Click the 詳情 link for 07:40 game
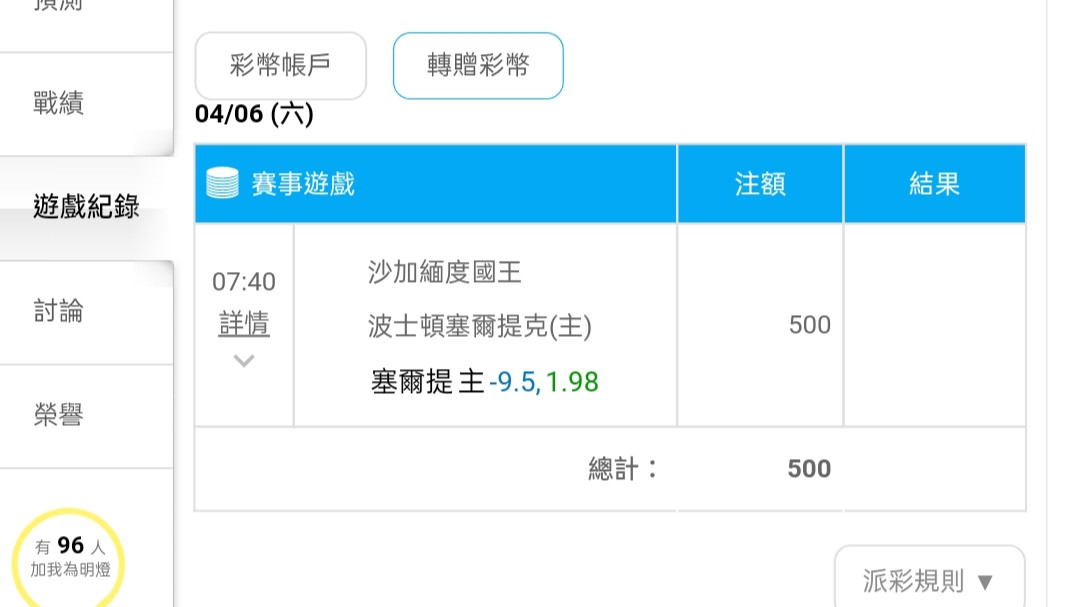The height and width of the screenshot is (607, 1080). point(244,323)
